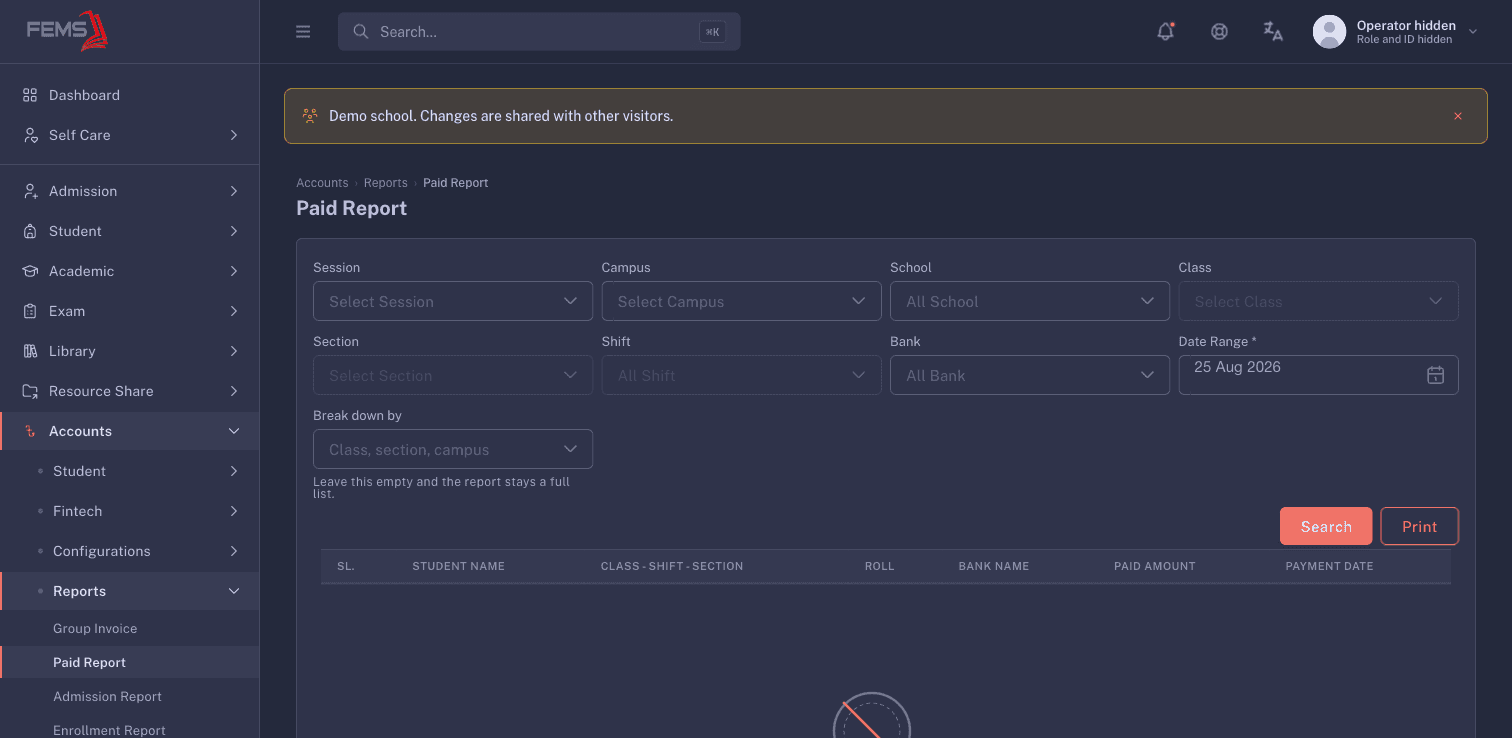
Task: Open the notifications bell
Action: pyautogui.click(x=1165, y=31)
